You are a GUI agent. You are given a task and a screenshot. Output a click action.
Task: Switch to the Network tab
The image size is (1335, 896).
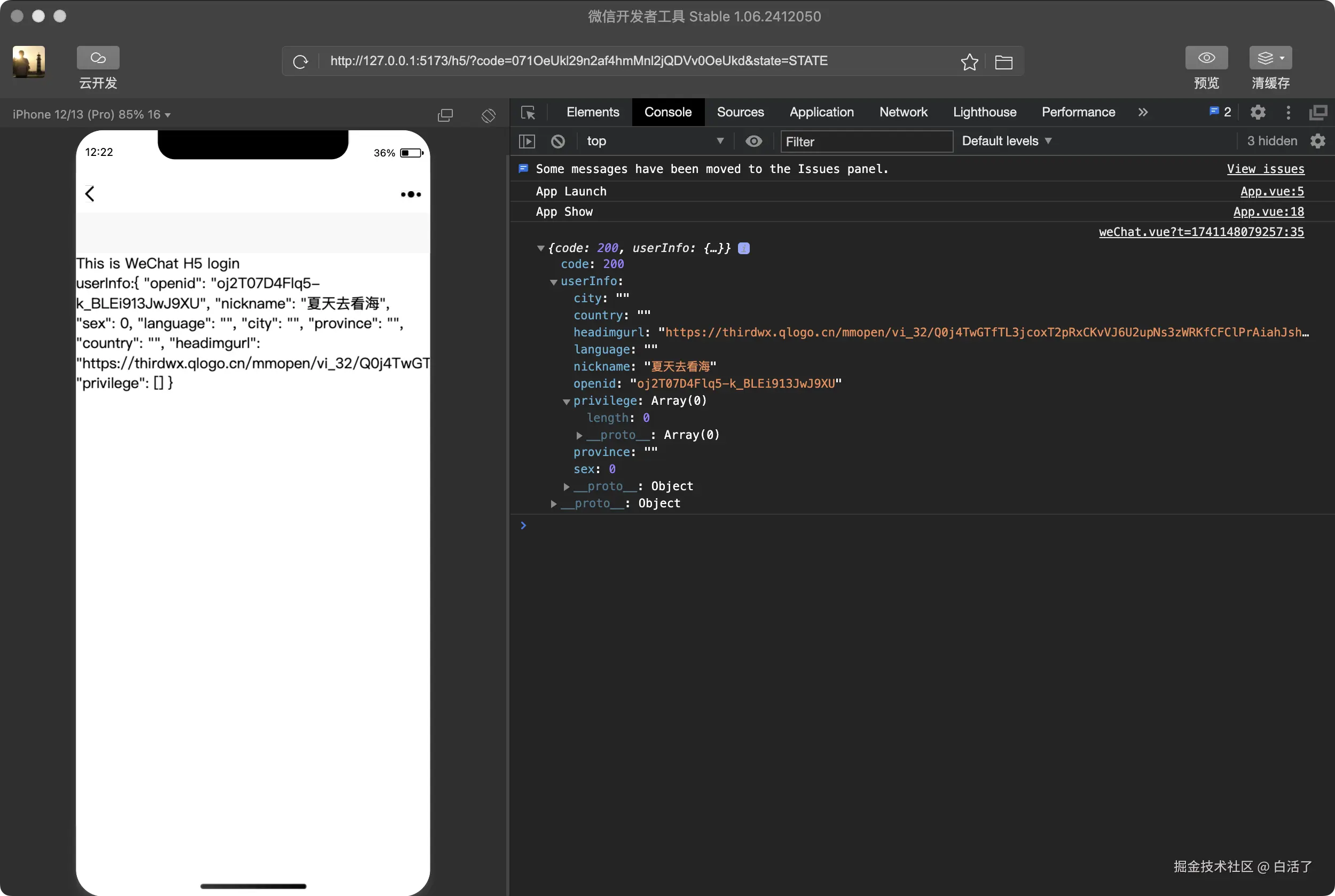pos(903,112)
